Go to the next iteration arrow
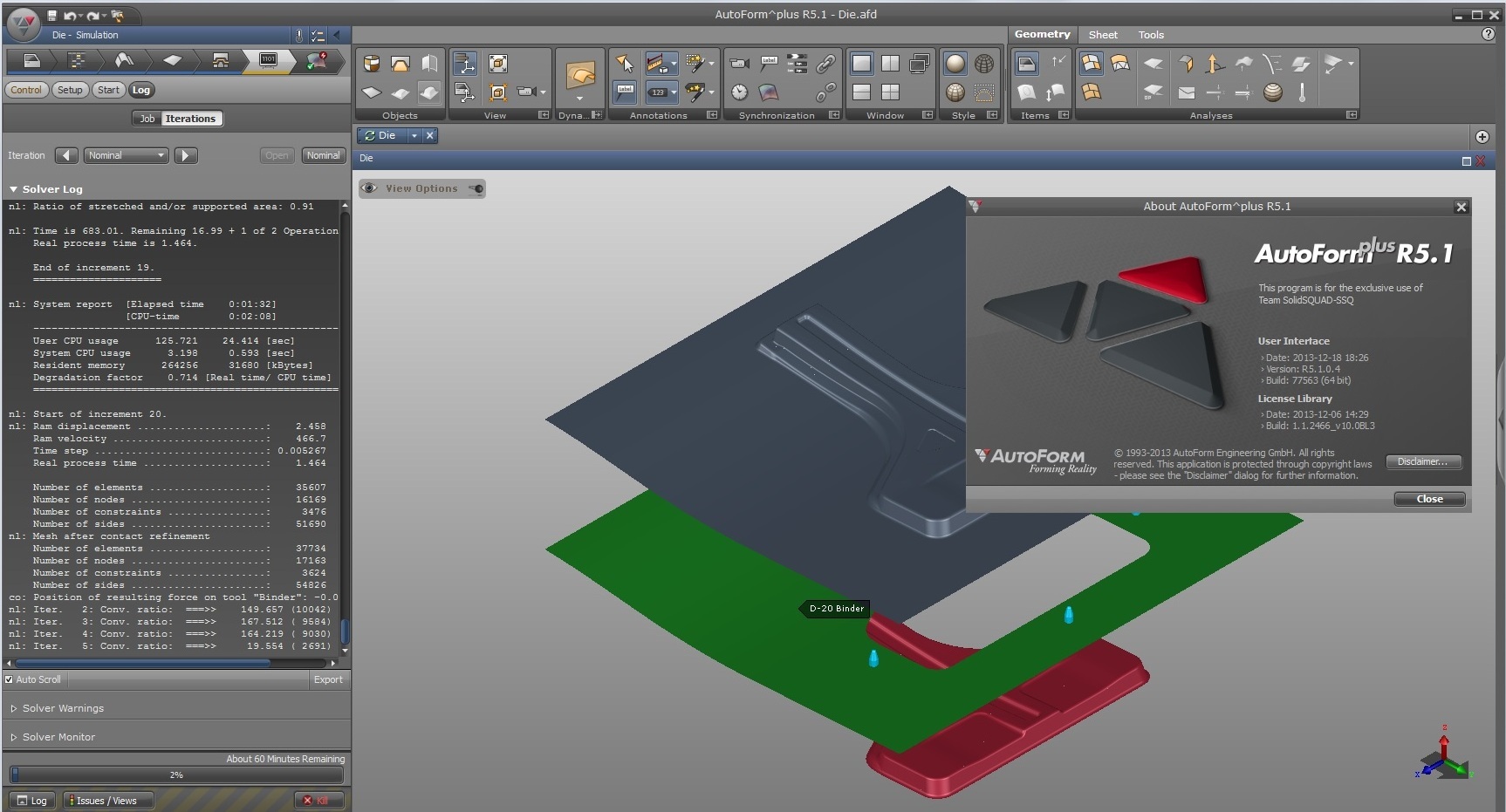The width and height of the screenshot is (1506, 812). tap(186, 155)
